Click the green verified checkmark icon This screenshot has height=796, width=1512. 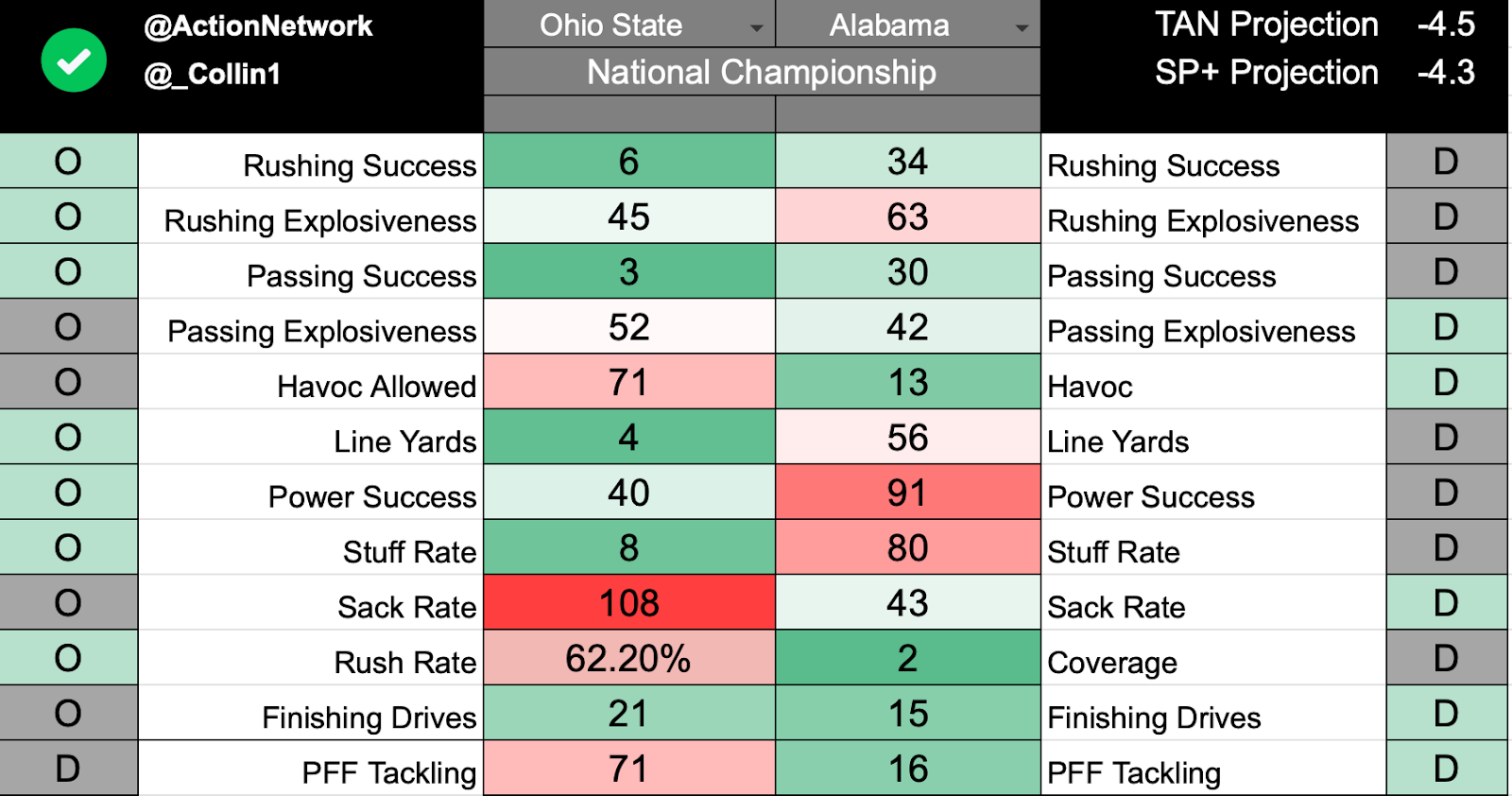tap(74, 61)
